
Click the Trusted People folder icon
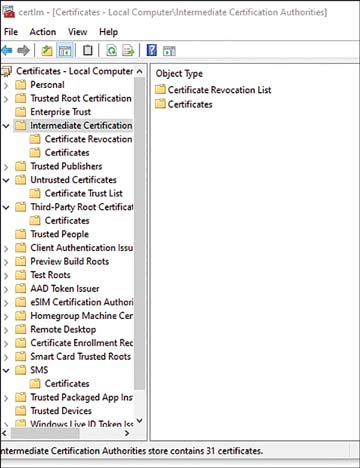coord(21,234)
